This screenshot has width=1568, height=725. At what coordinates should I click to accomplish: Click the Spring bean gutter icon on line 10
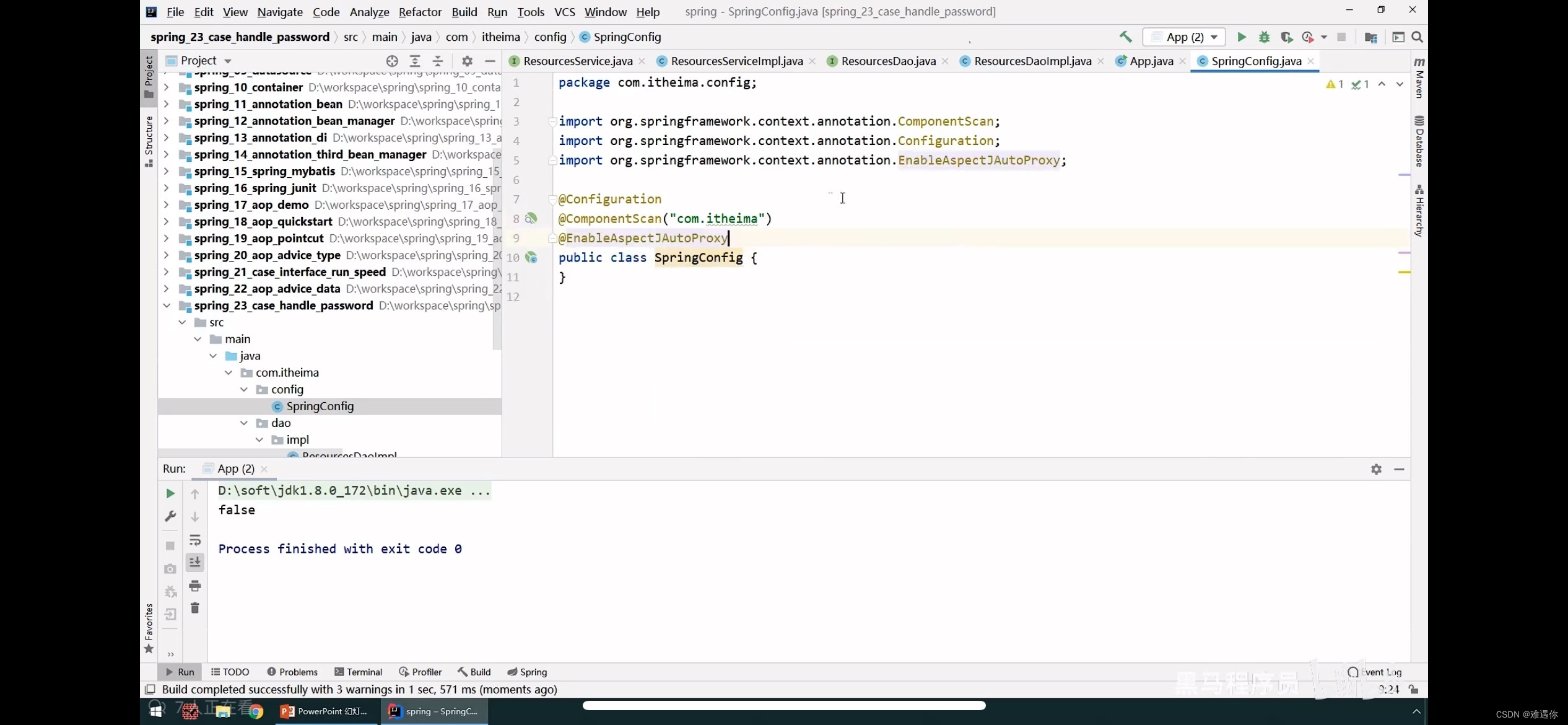[531, 258]
